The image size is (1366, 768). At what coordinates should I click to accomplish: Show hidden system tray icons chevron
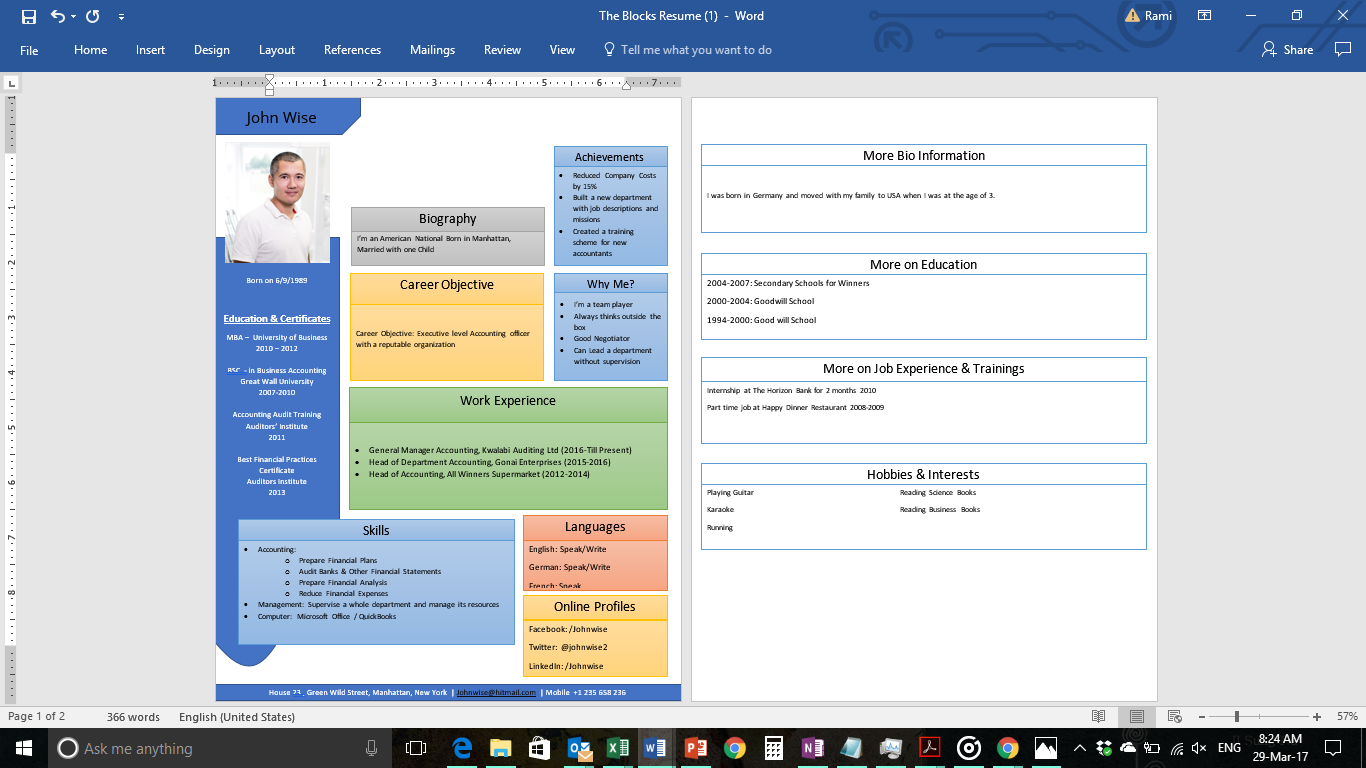coord(1080,748)
